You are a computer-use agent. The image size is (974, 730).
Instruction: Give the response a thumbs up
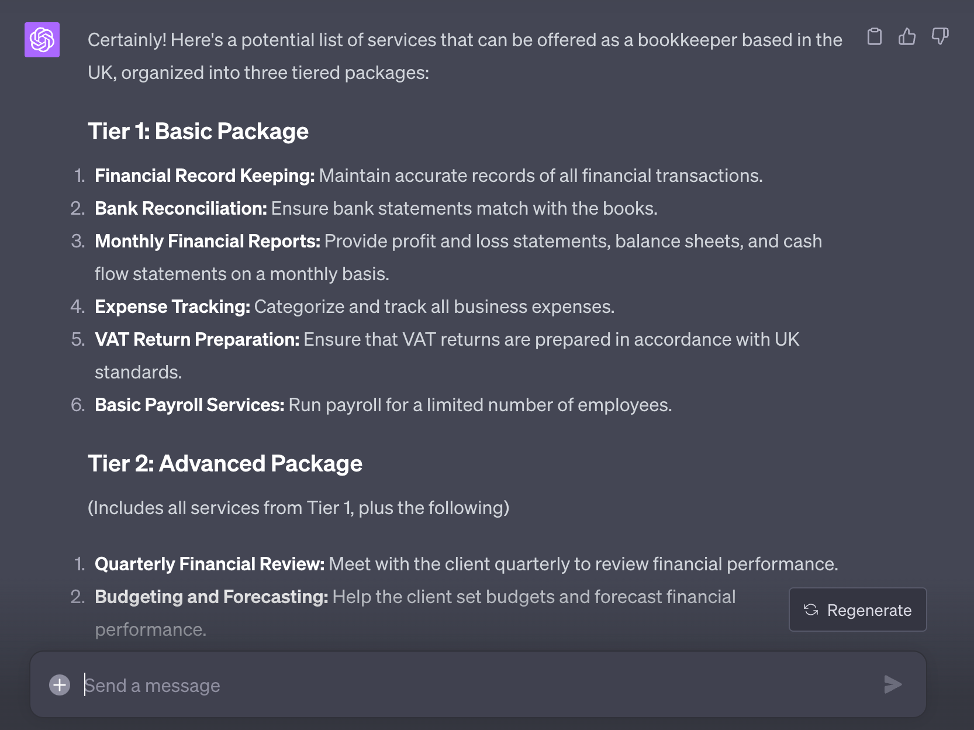[907, 37]
